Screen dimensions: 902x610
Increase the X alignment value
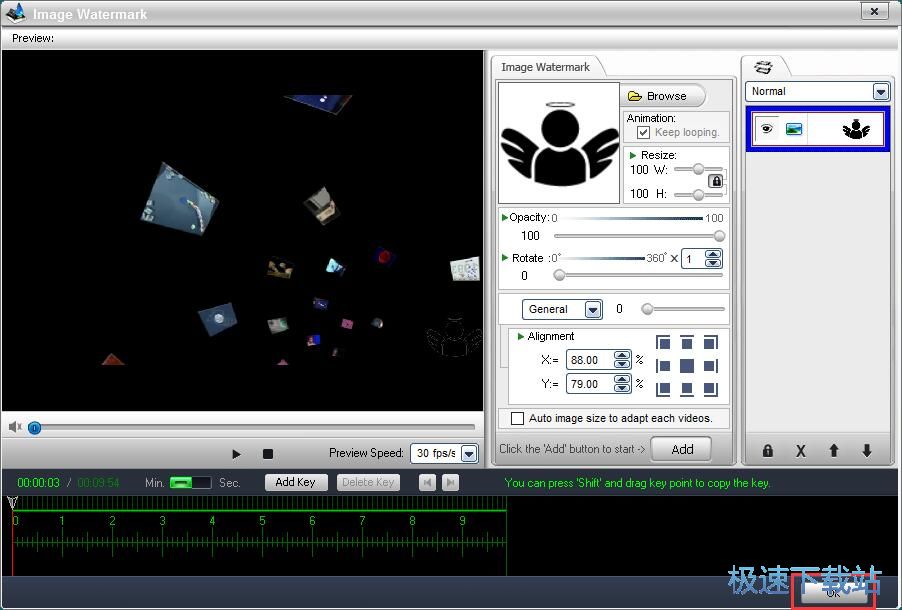pyautogui.click(x=621, y=356)
